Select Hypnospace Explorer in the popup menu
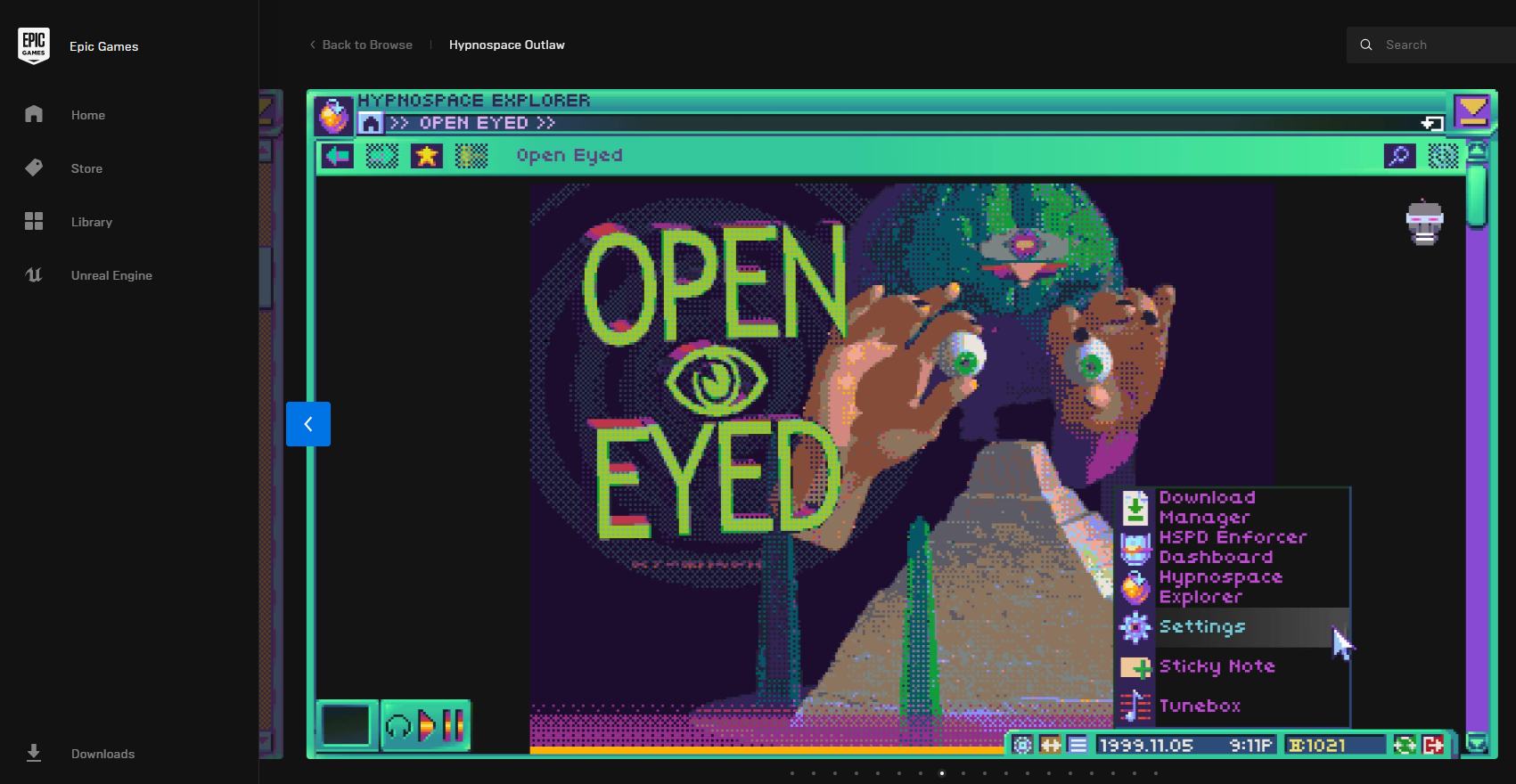Screen dimensions: 1516x784 click(1233, 587)
